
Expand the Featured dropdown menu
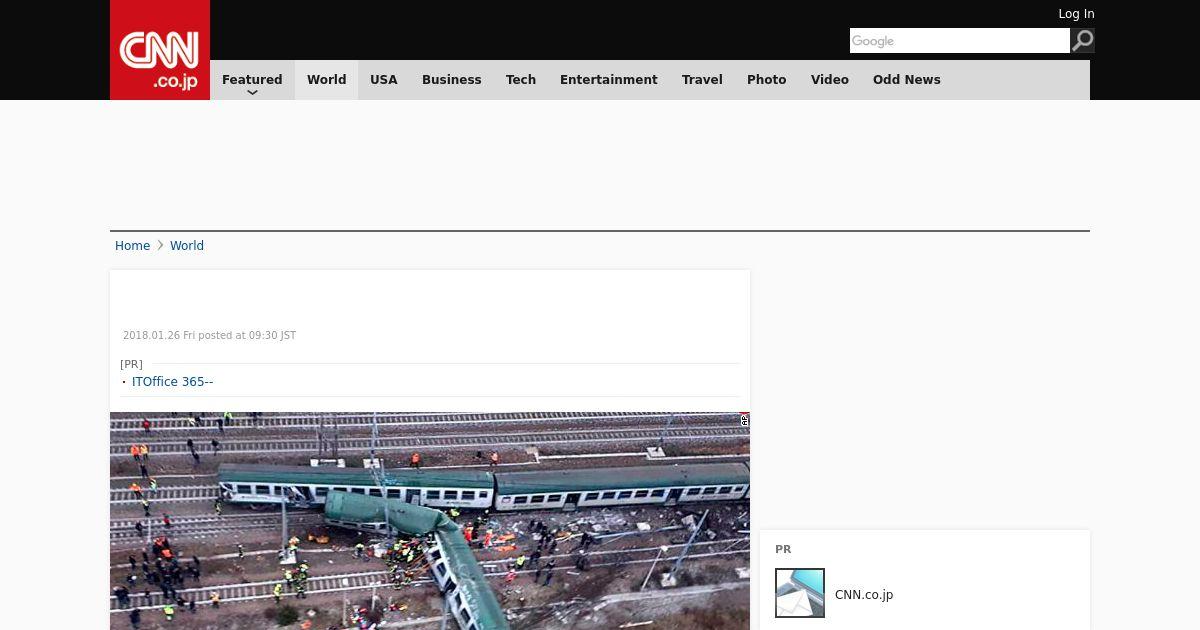pyautogui.click(x=252, y=80)
